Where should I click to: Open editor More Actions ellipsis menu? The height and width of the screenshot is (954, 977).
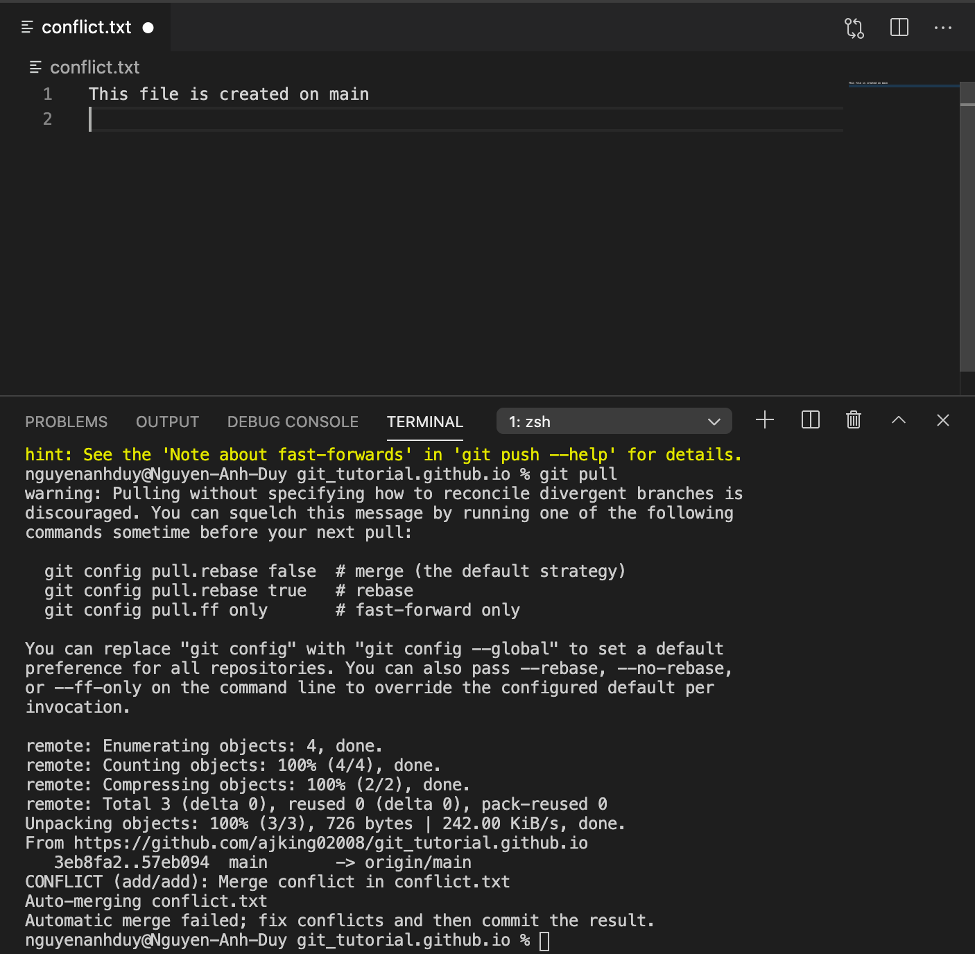coord(943,27)
